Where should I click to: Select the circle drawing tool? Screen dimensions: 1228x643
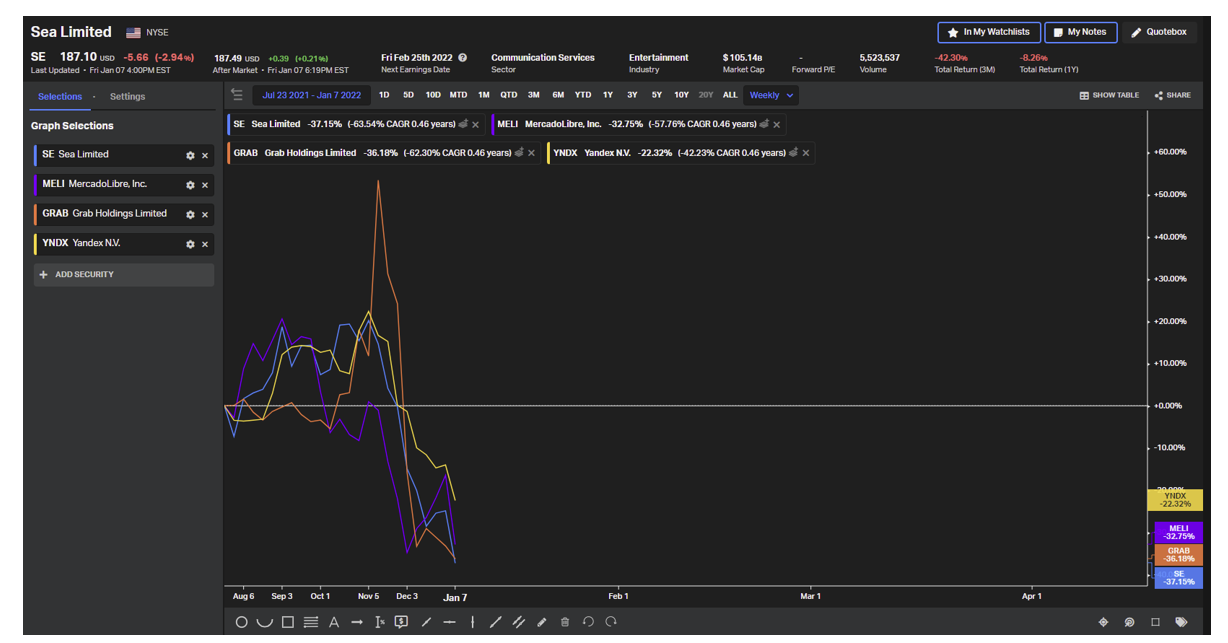[x=241, y=622]
